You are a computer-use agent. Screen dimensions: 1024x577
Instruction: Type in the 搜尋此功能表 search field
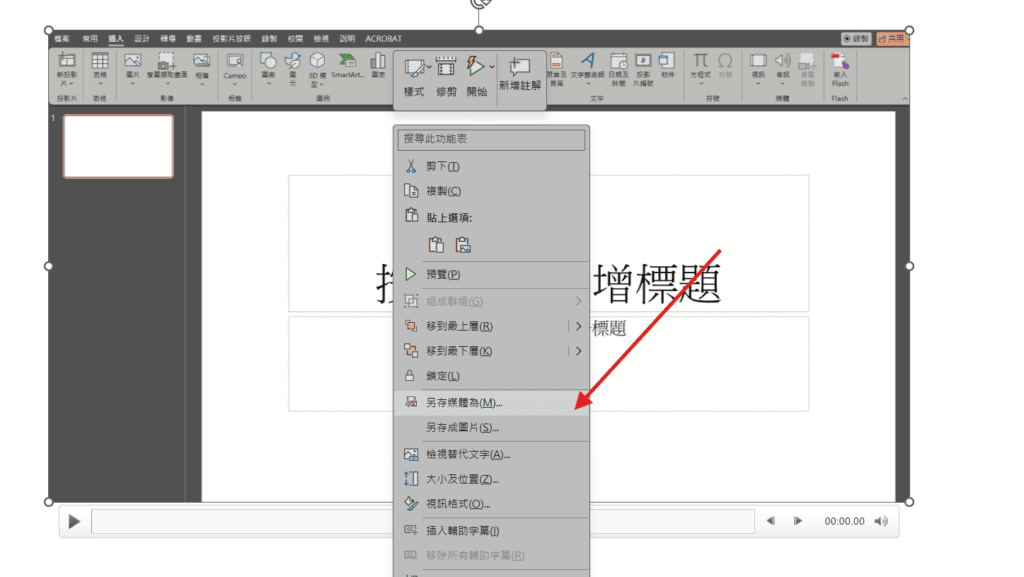click(491, 140)
